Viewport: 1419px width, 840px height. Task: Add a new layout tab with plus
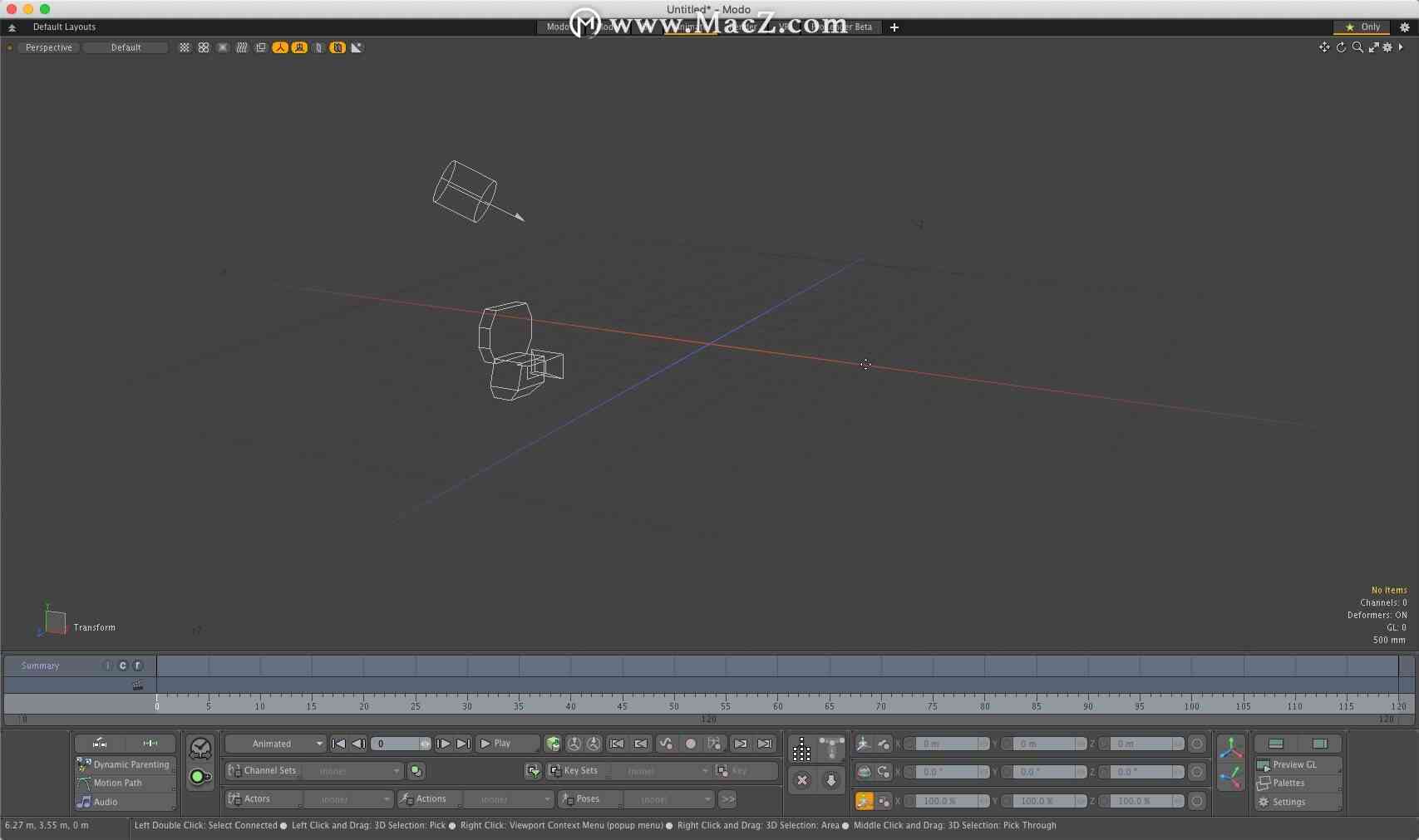[x=894, y=27]
